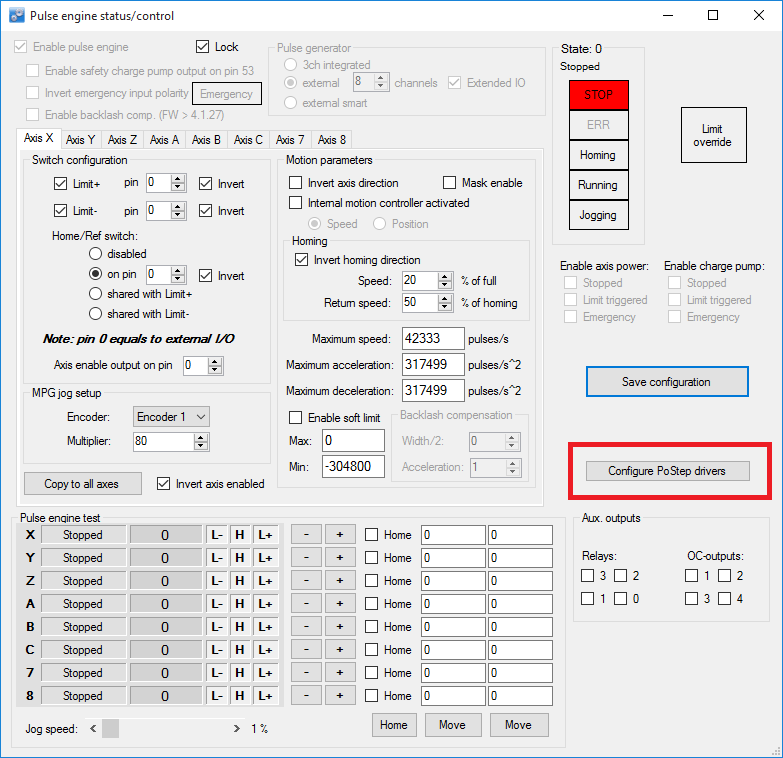Click the Maximum acceleration field
This screenshot has width=783, height=758.
(x=433, y=365)
